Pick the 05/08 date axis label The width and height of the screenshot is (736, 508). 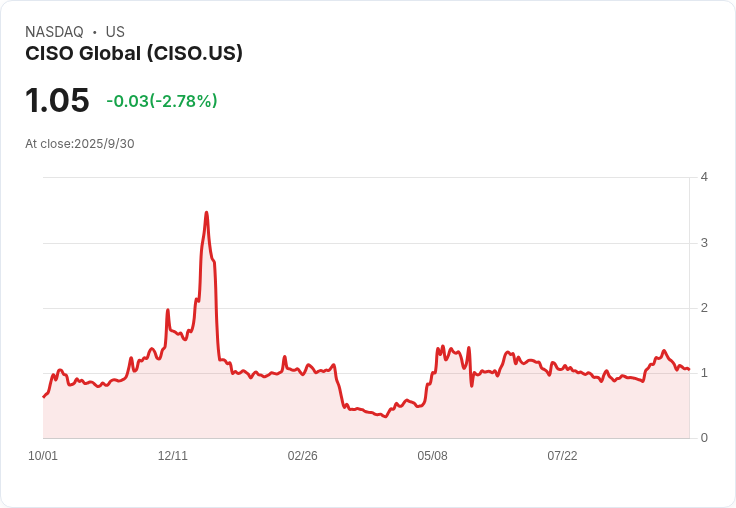click(x=432, y=456)
